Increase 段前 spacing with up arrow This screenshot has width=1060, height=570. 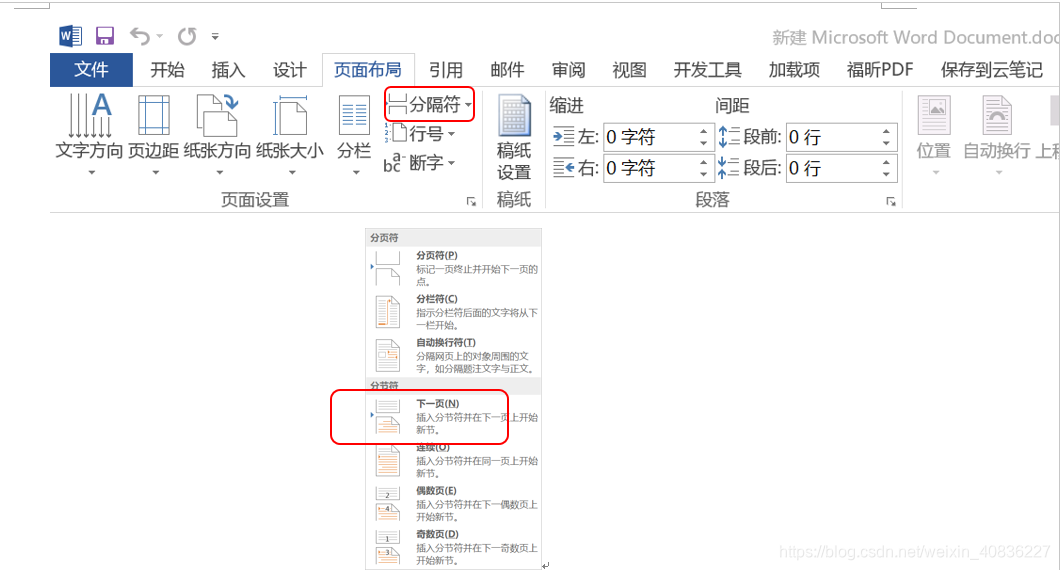pos(886,131)
